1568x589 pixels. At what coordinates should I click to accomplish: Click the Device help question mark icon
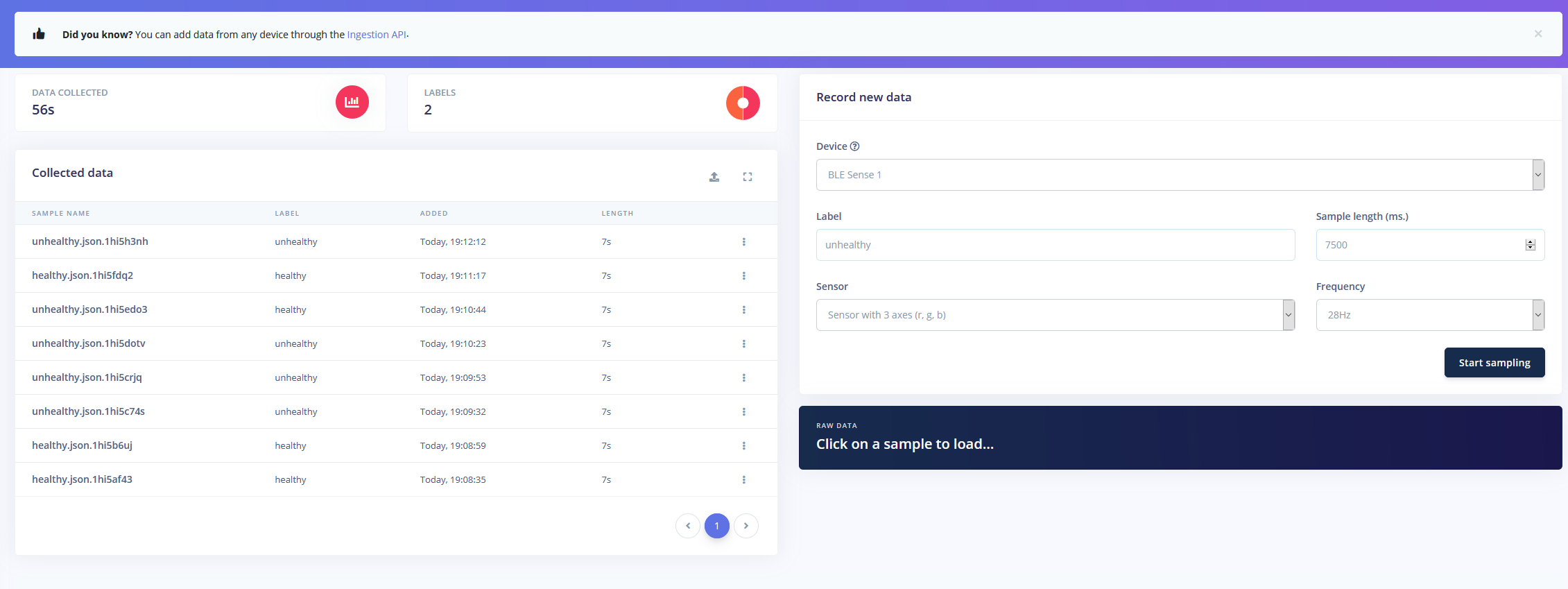coord(855,146)
